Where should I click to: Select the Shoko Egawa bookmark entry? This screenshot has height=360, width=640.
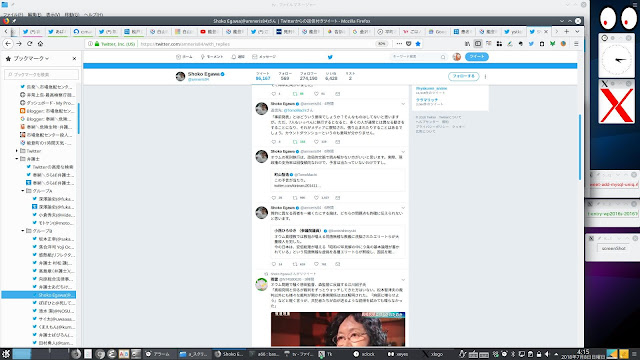point(39,295)
